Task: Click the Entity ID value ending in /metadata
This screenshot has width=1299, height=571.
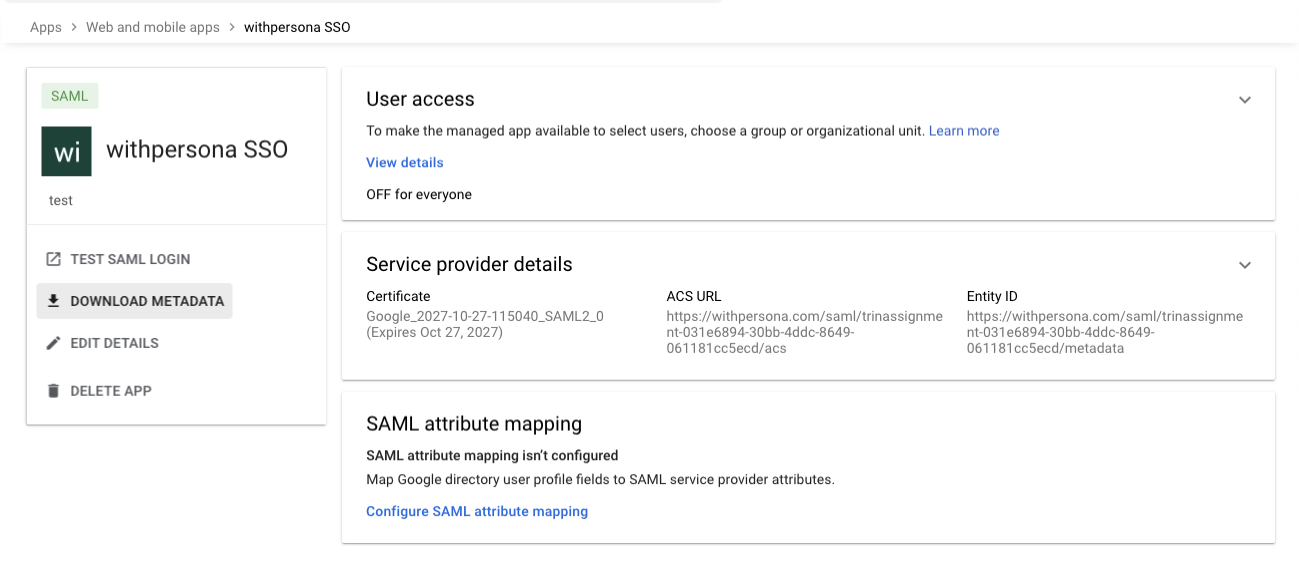Action: coord(1105,332)
